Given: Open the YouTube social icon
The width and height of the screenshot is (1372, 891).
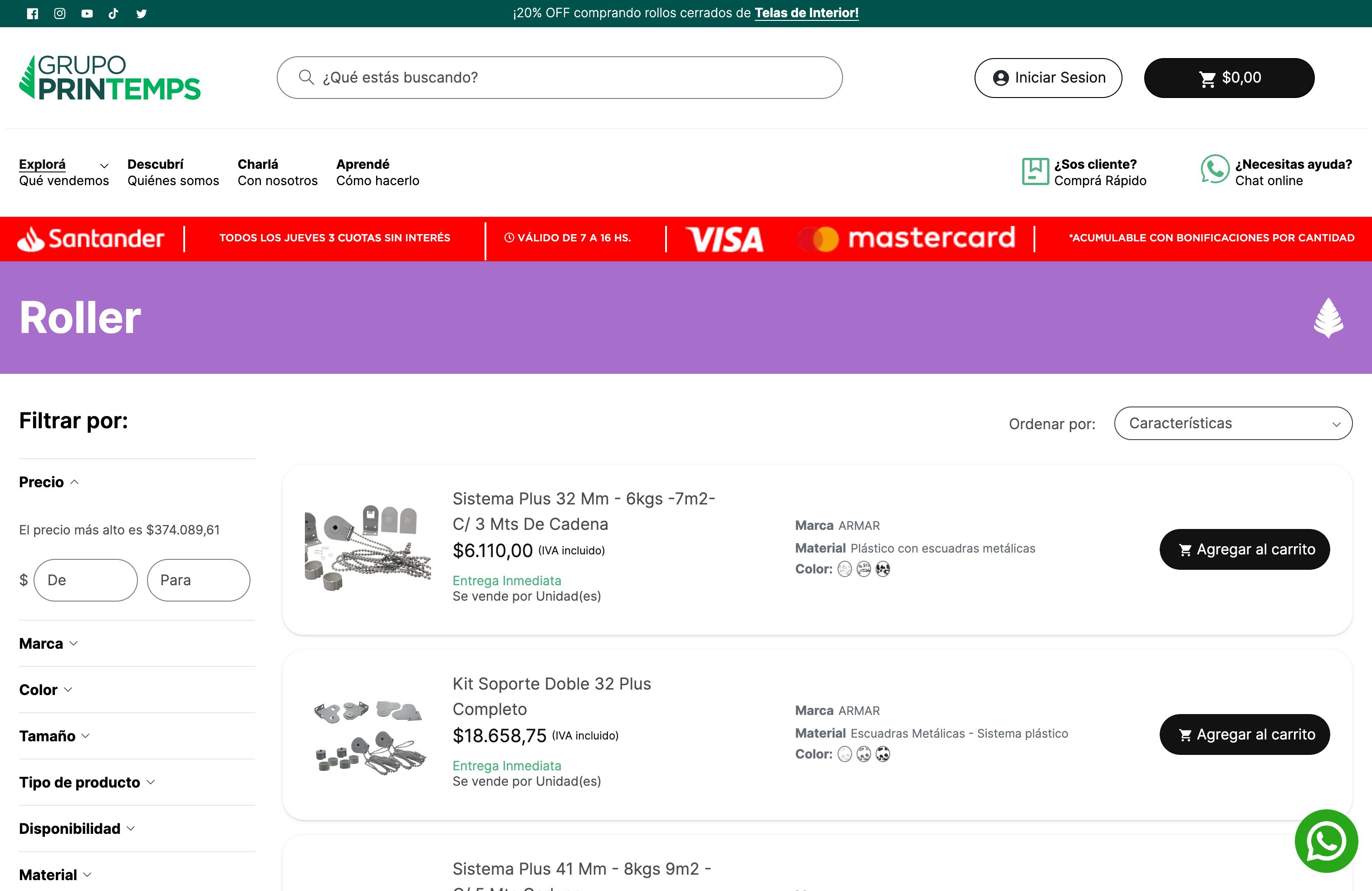Looking at the screenshot, I should point(87,14).
